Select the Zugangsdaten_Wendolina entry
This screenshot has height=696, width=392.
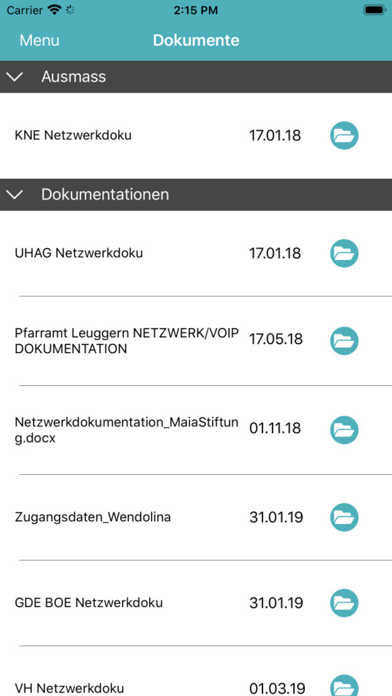coord(93,518)
